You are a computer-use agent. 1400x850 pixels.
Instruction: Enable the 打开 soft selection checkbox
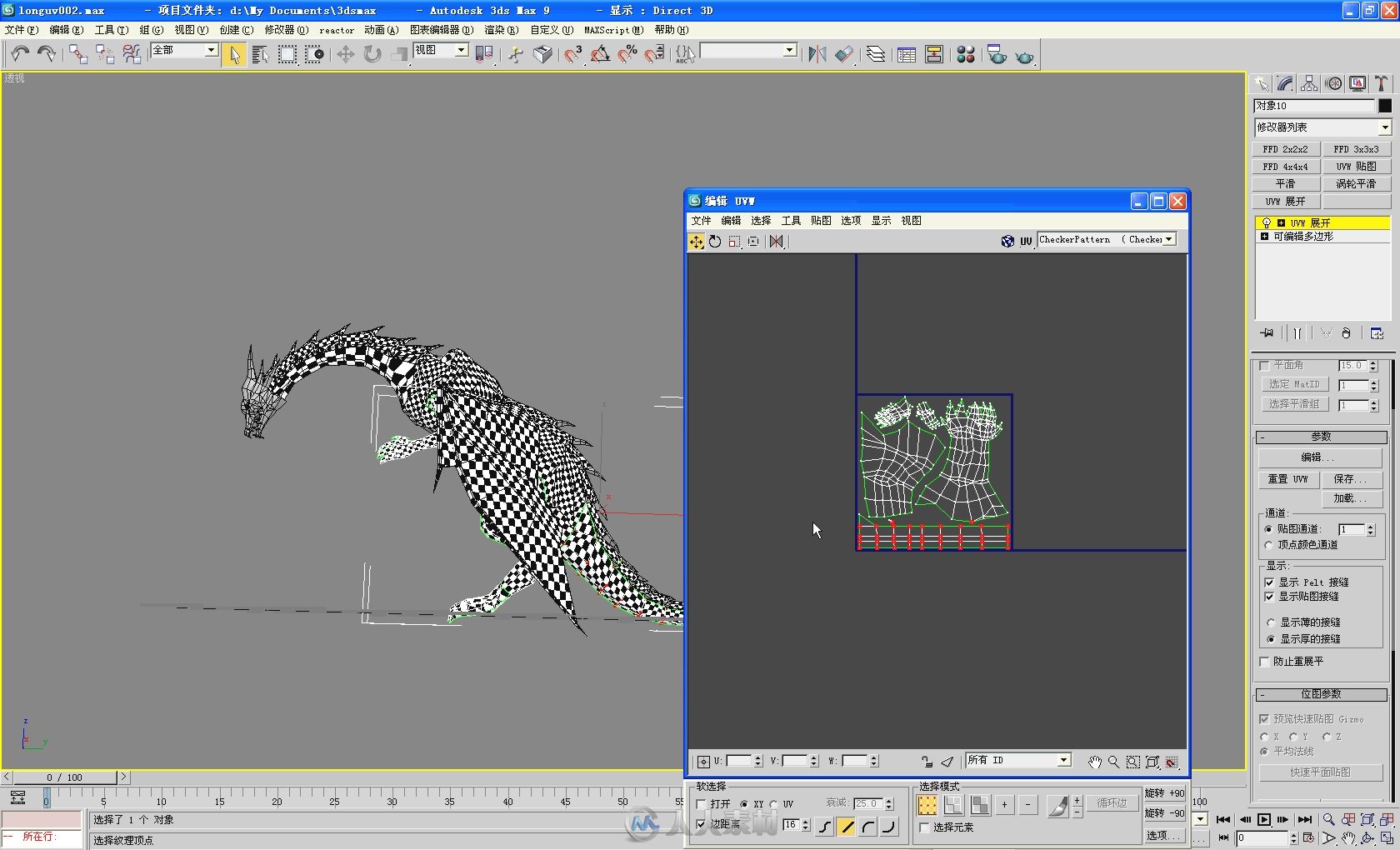pos(701,804)
